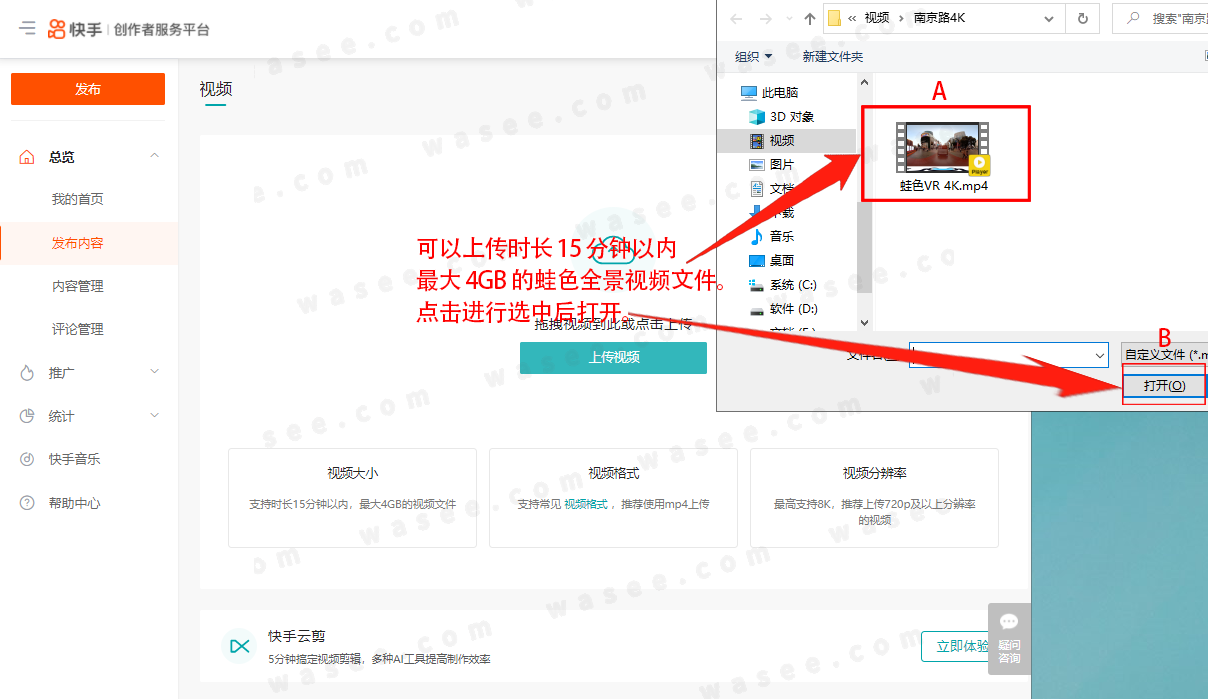
Task: Click the 打开(O) button
Action: [x=1164, y=385]
